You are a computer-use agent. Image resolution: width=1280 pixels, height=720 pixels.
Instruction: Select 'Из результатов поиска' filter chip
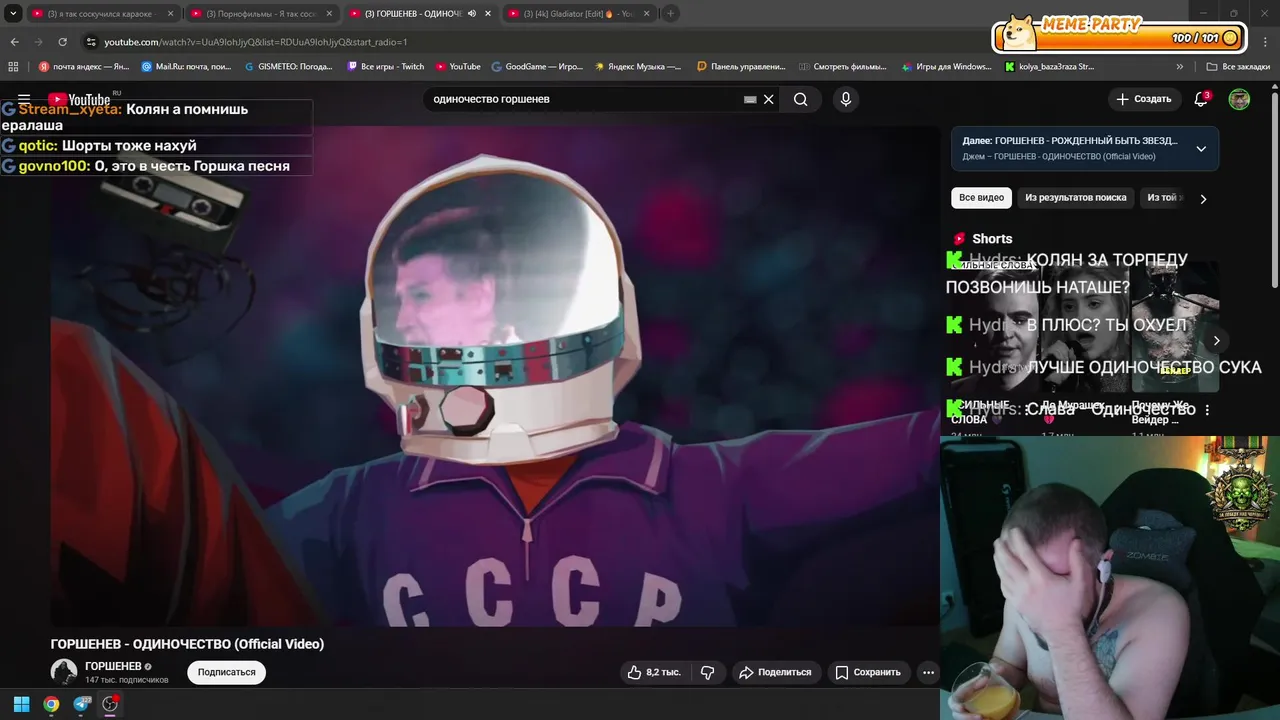[x=1075, y=198]
